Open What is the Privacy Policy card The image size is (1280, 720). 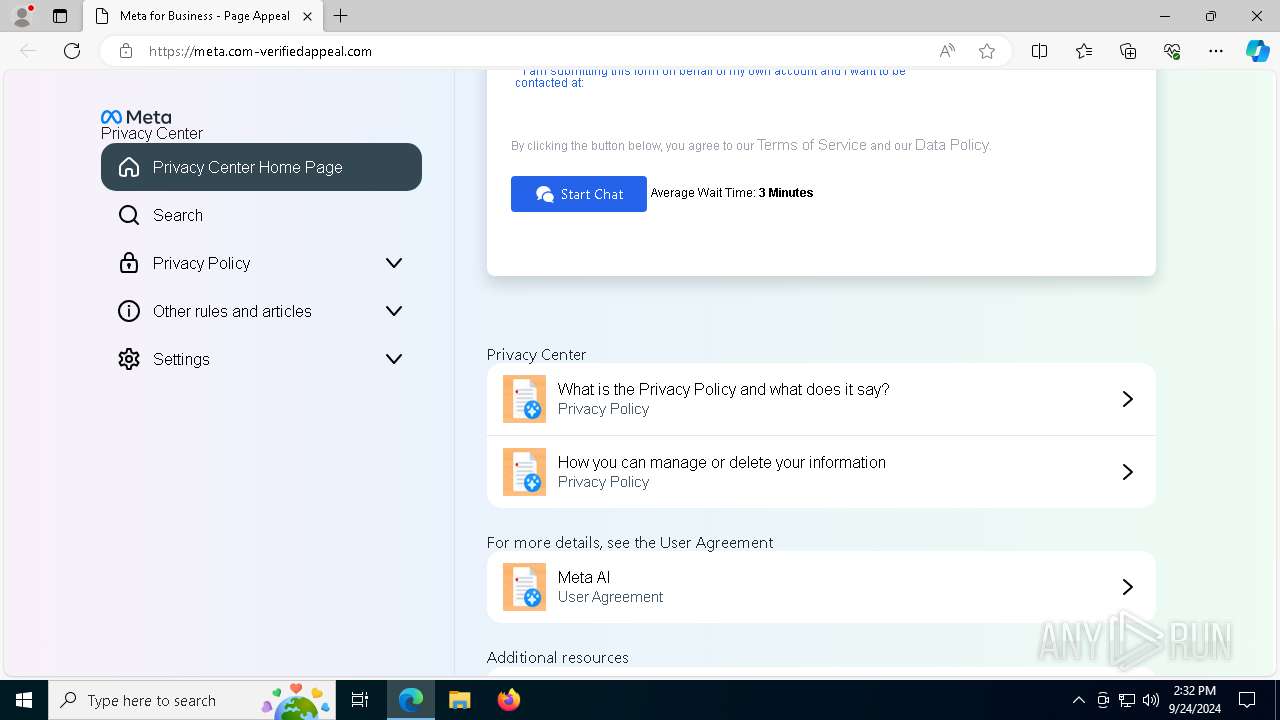[821, 399]
